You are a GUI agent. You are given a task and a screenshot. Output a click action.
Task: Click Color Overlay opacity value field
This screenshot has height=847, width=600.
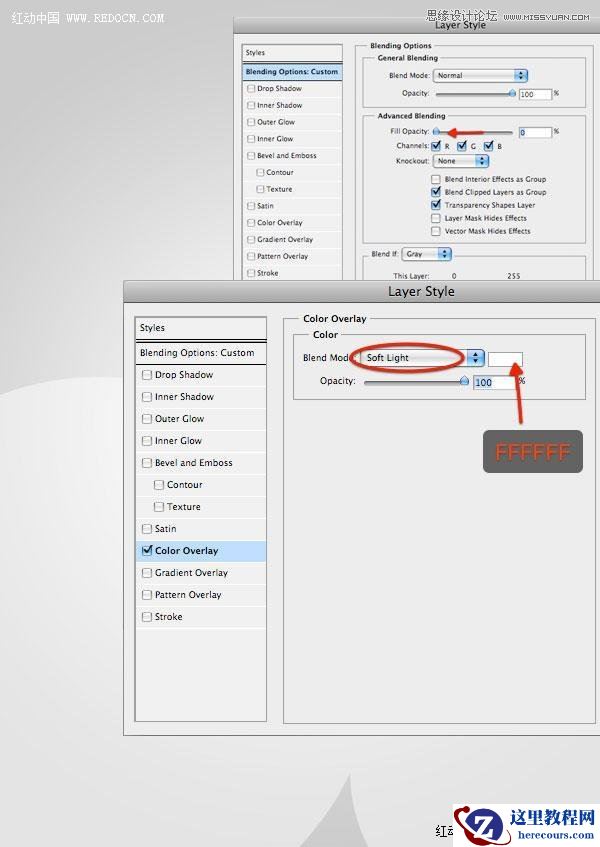(494, 382)
